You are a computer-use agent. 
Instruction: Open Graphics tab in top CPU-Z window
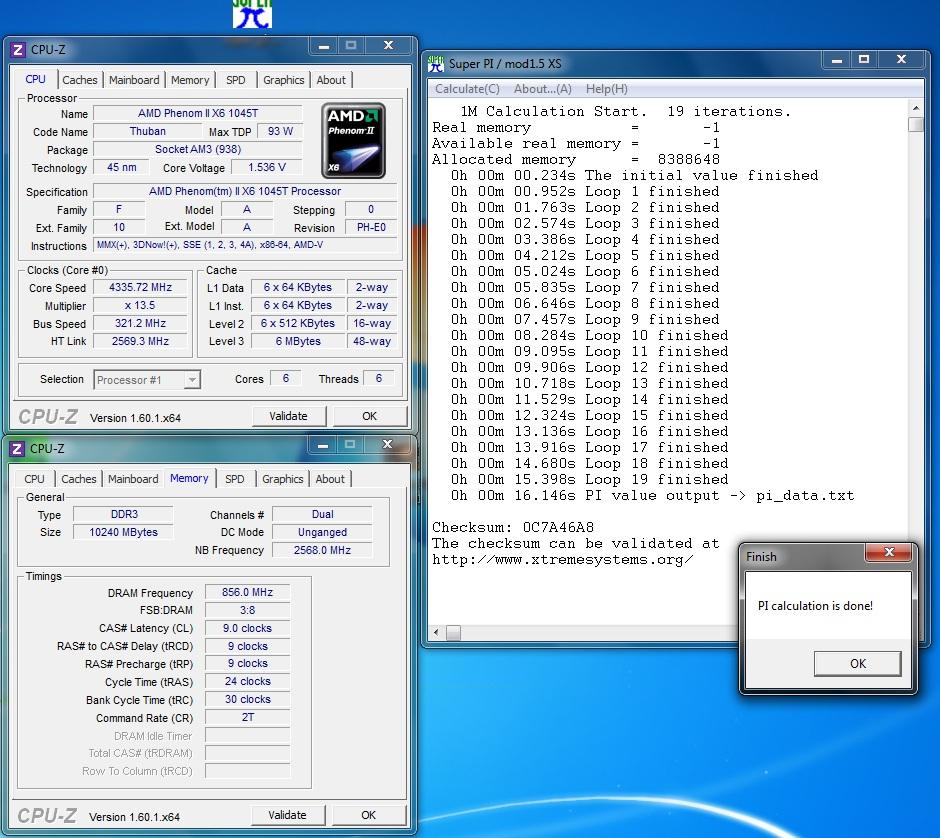tap(284, 80)
